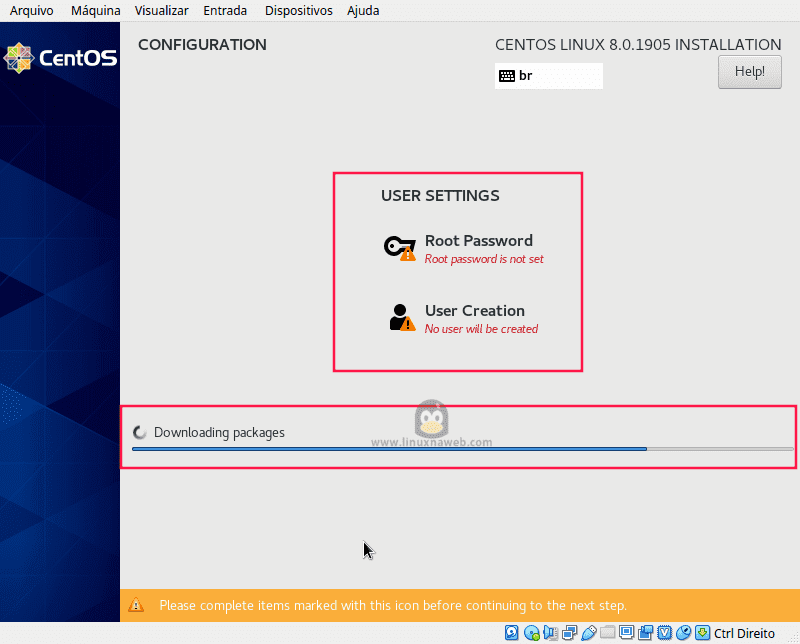This screenshot has height=644, width=800.
Task: Open the Arquivo menu
Action: click(32, 11)
